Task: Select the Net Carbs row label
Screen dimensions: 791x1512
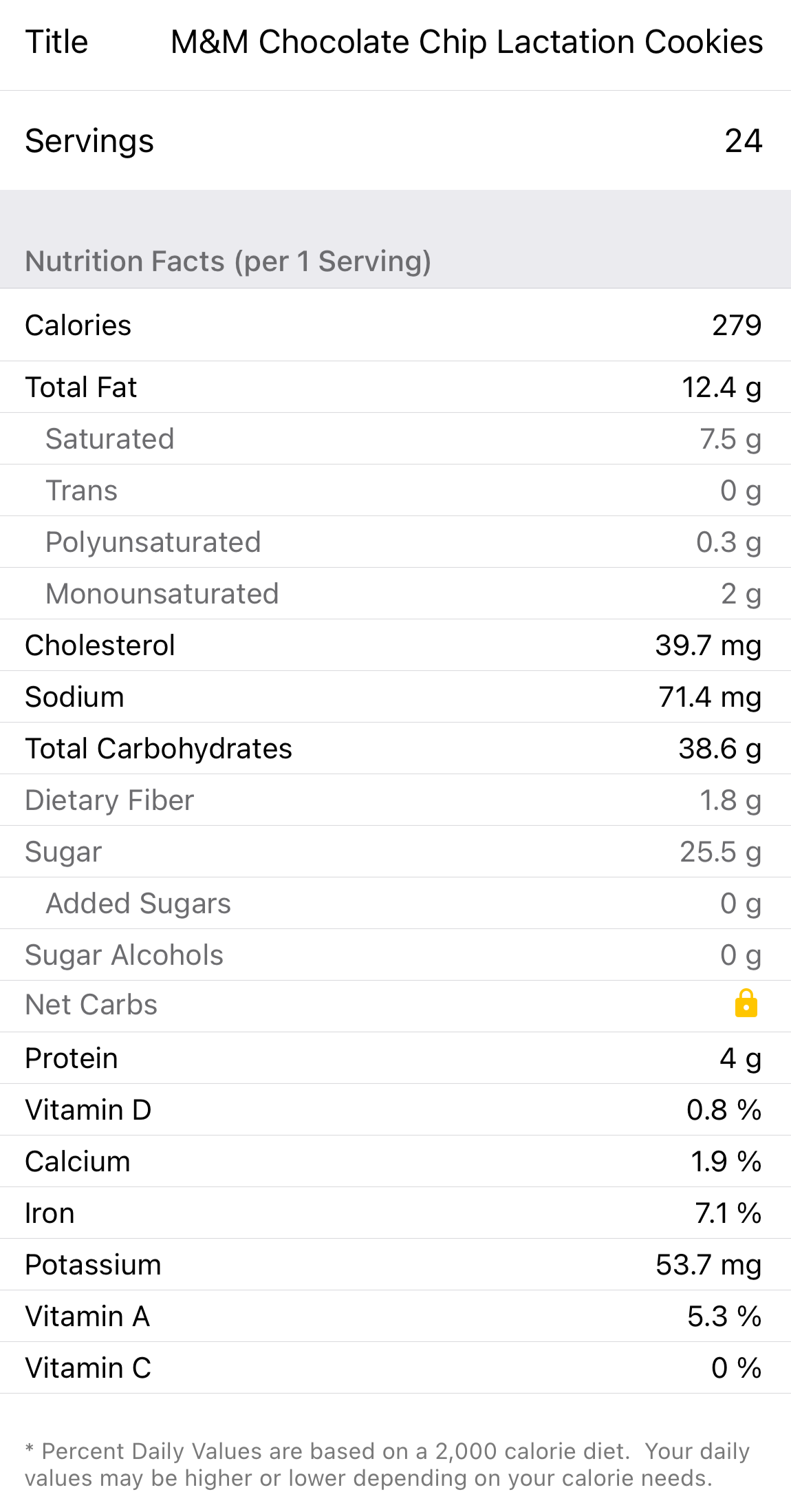Action: pyautogui.click(x=91, y=1005)
